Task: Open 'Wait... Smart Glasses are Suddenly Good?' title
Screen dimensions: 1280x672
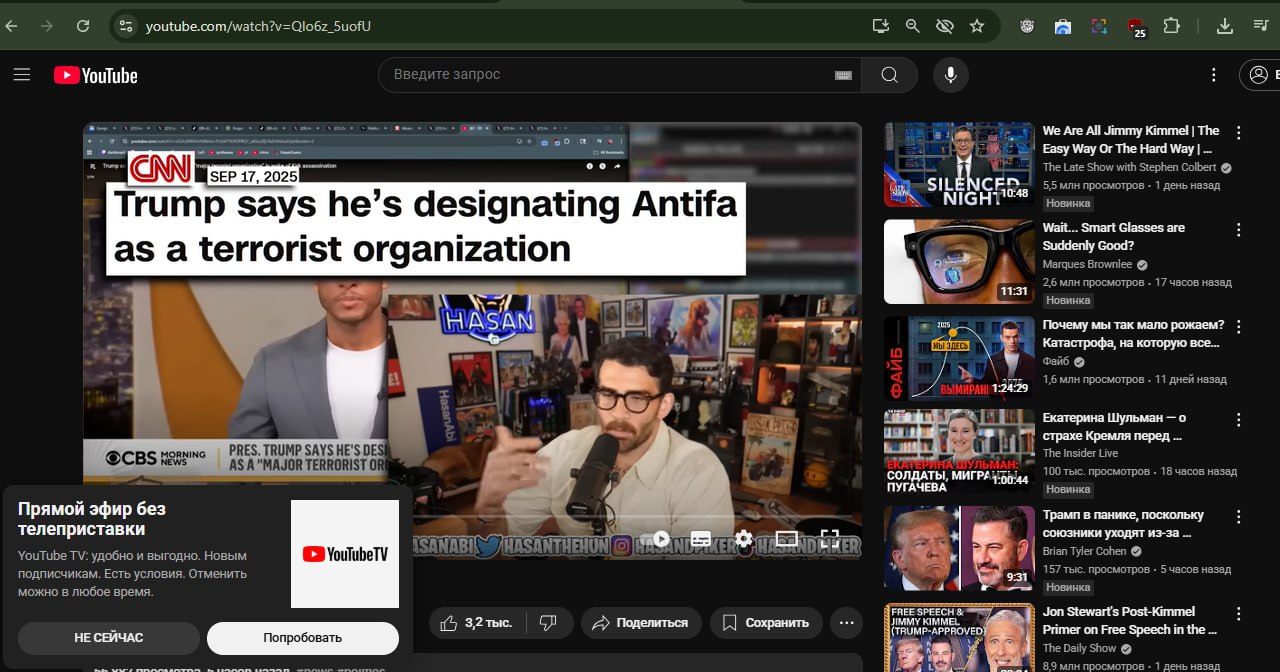Action: [1113, 236]
